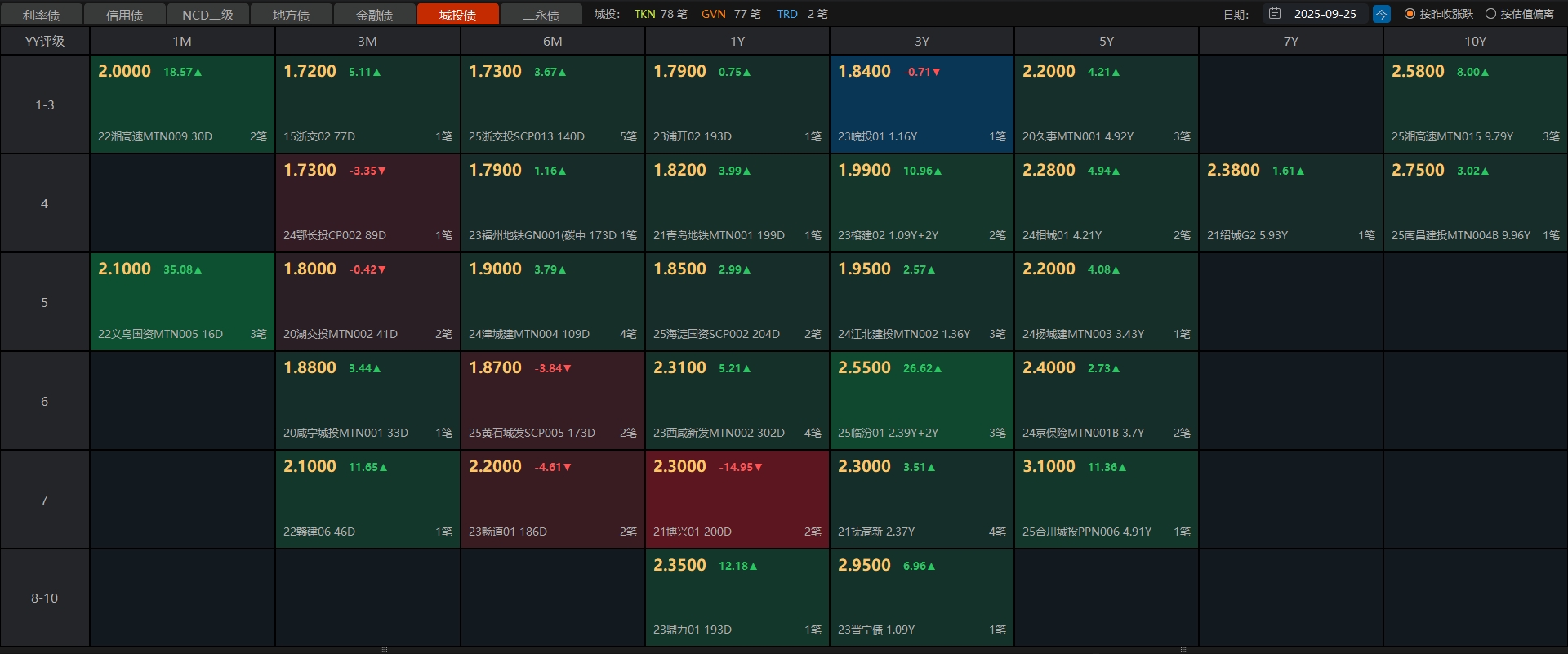This screenshot has width=1568, height=654.
Task: Click the TRD 2笔 count
Action: 802,14
